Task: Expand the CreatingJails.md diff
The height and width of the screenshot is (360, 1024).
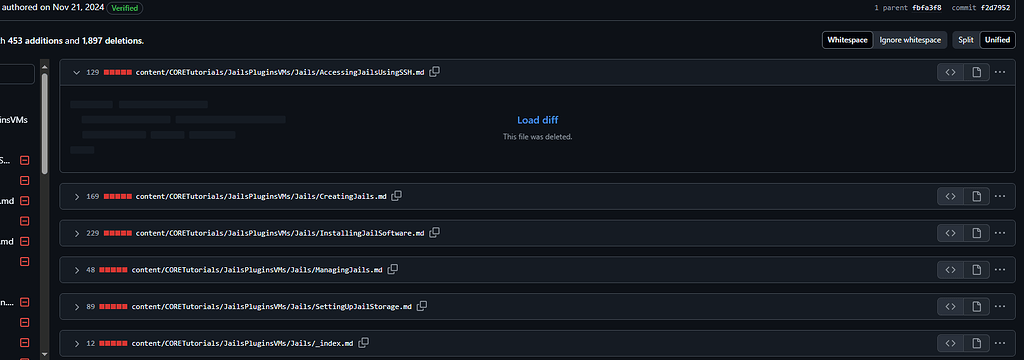Action: click(76, 197)
